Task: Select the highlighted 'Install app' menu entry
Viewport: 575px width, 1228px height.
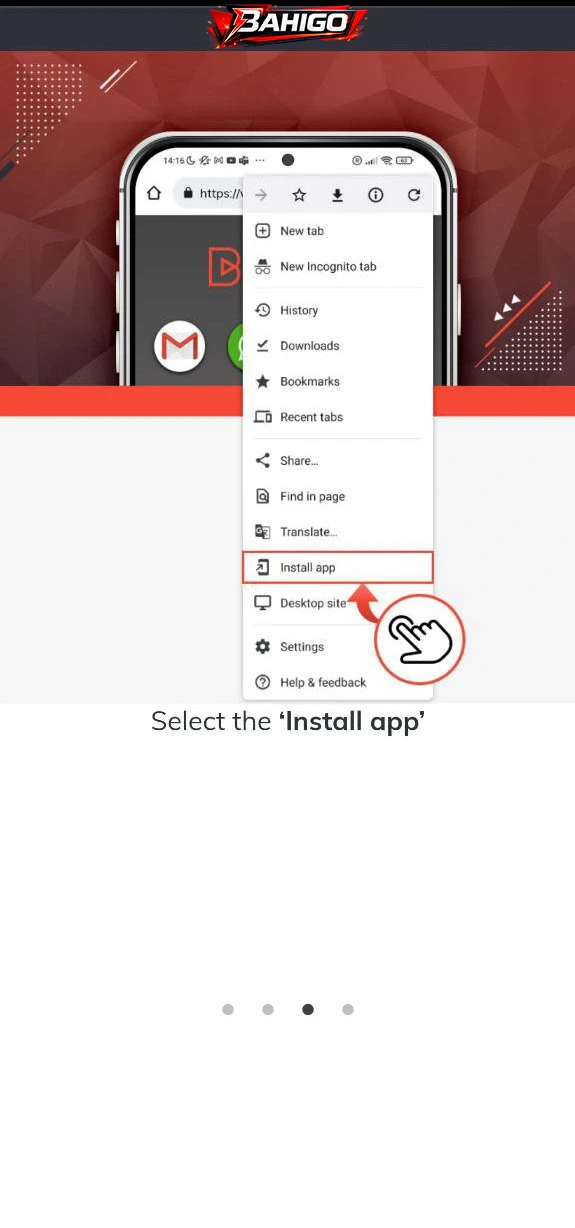Action: click(x=338, y=567)
